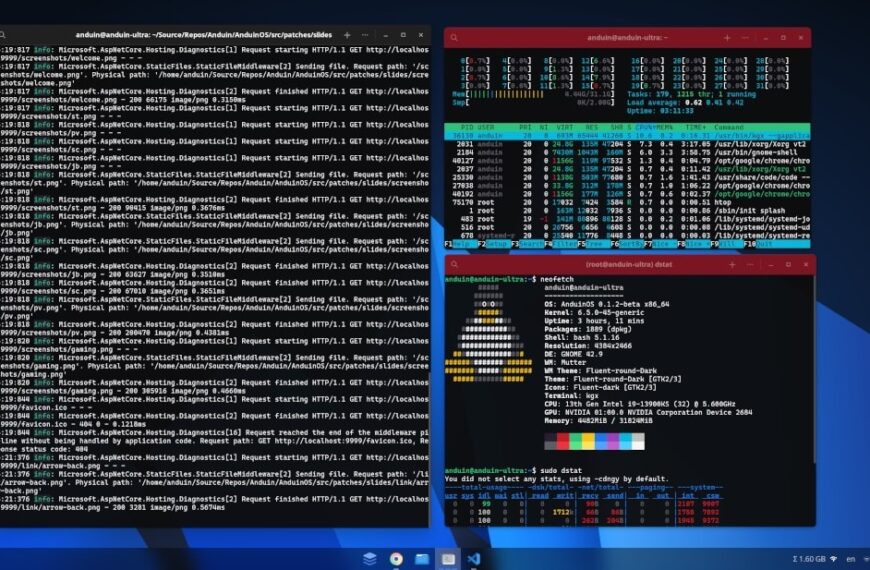The height and width of the screenshot is (570, 870).
Task: Click the 'DE: GNOME 42.9' line
Action: click(573, 354)
